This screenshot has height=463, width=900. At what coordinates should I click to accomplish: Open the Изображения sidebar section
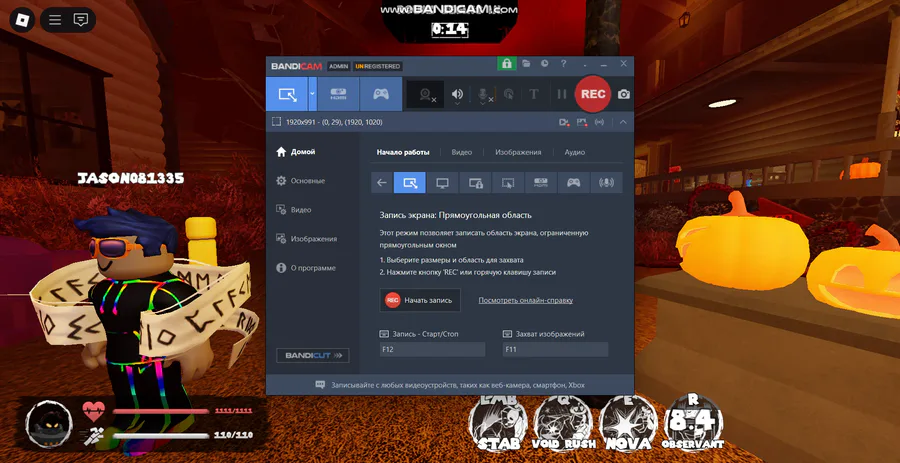(306, 239)
